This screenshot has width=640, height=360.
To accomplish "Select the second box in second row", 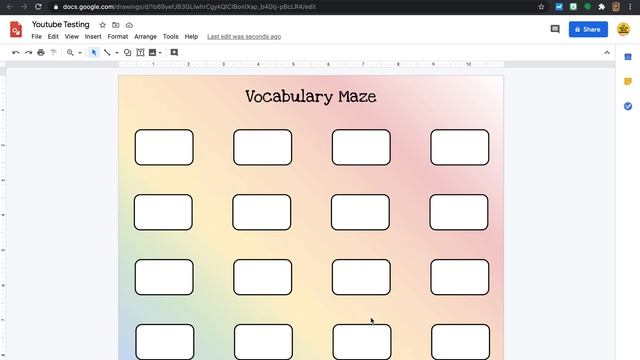I will (262, 212).
